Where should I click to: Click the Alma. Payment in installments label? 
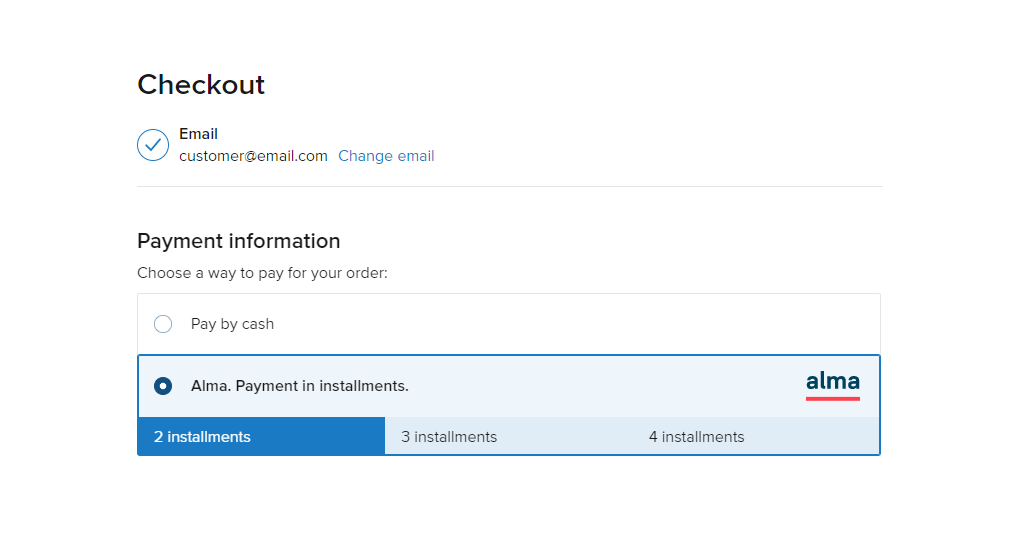[300, 386]
